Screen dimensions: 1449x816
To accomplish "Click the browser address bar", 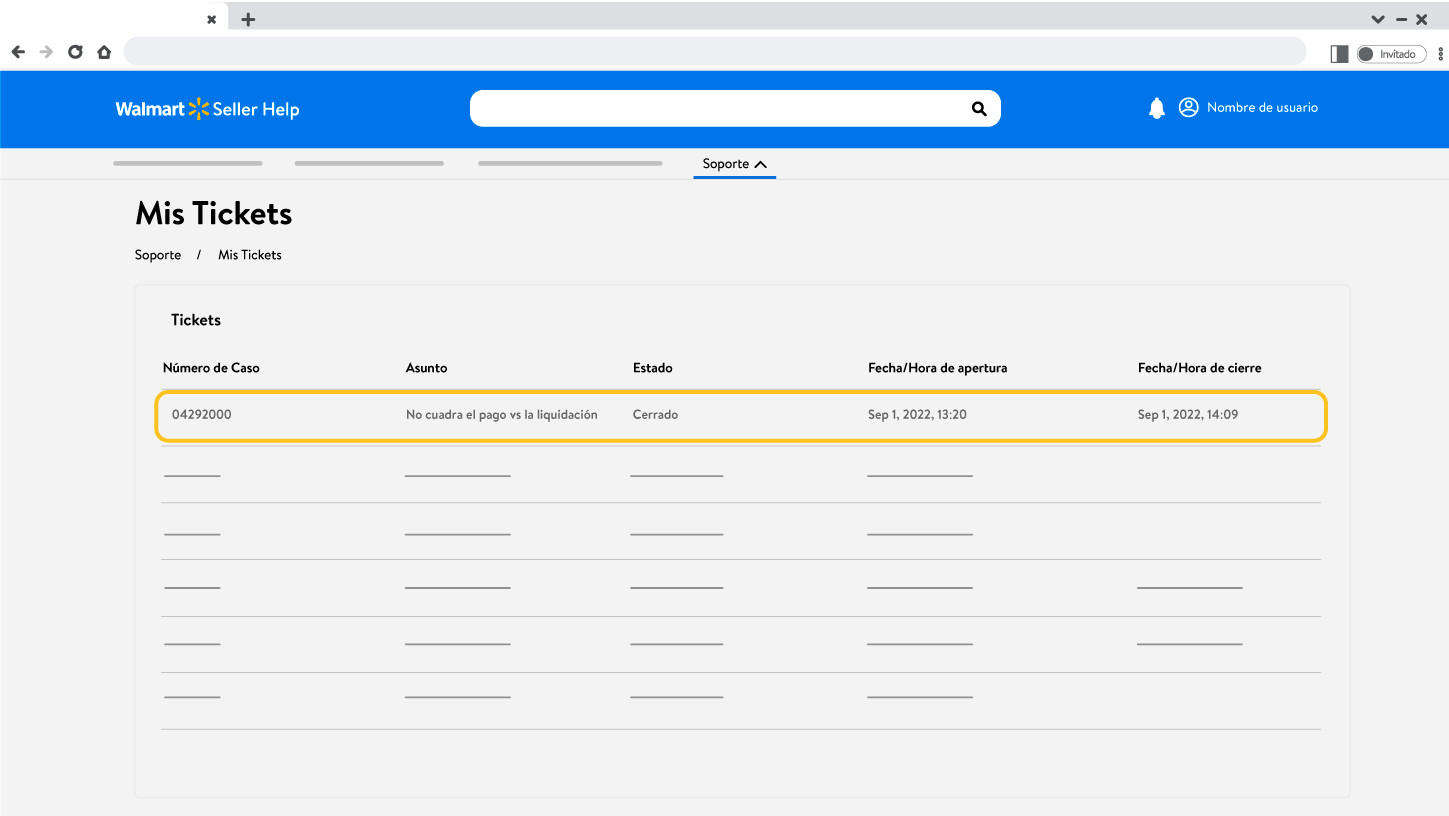I will [x=714, y=52].
